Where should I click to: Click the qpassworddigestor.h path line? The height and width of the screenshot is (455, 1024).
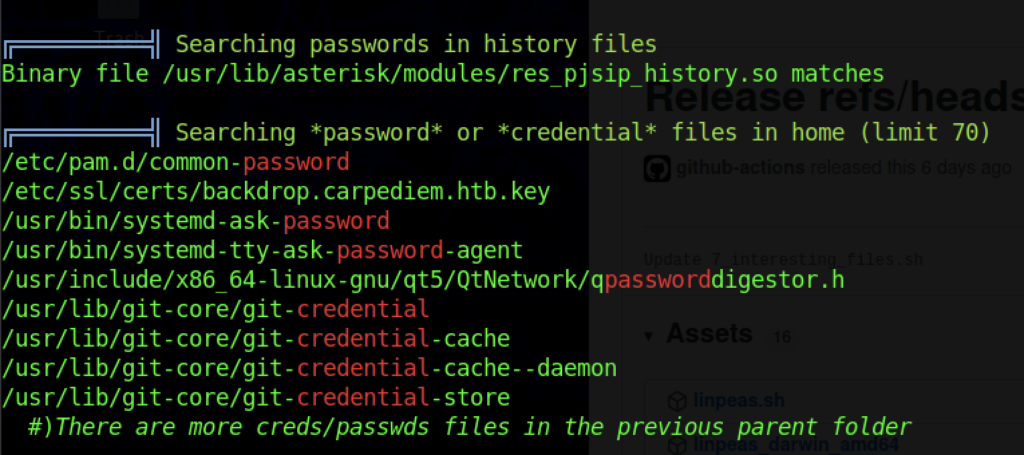423,279
